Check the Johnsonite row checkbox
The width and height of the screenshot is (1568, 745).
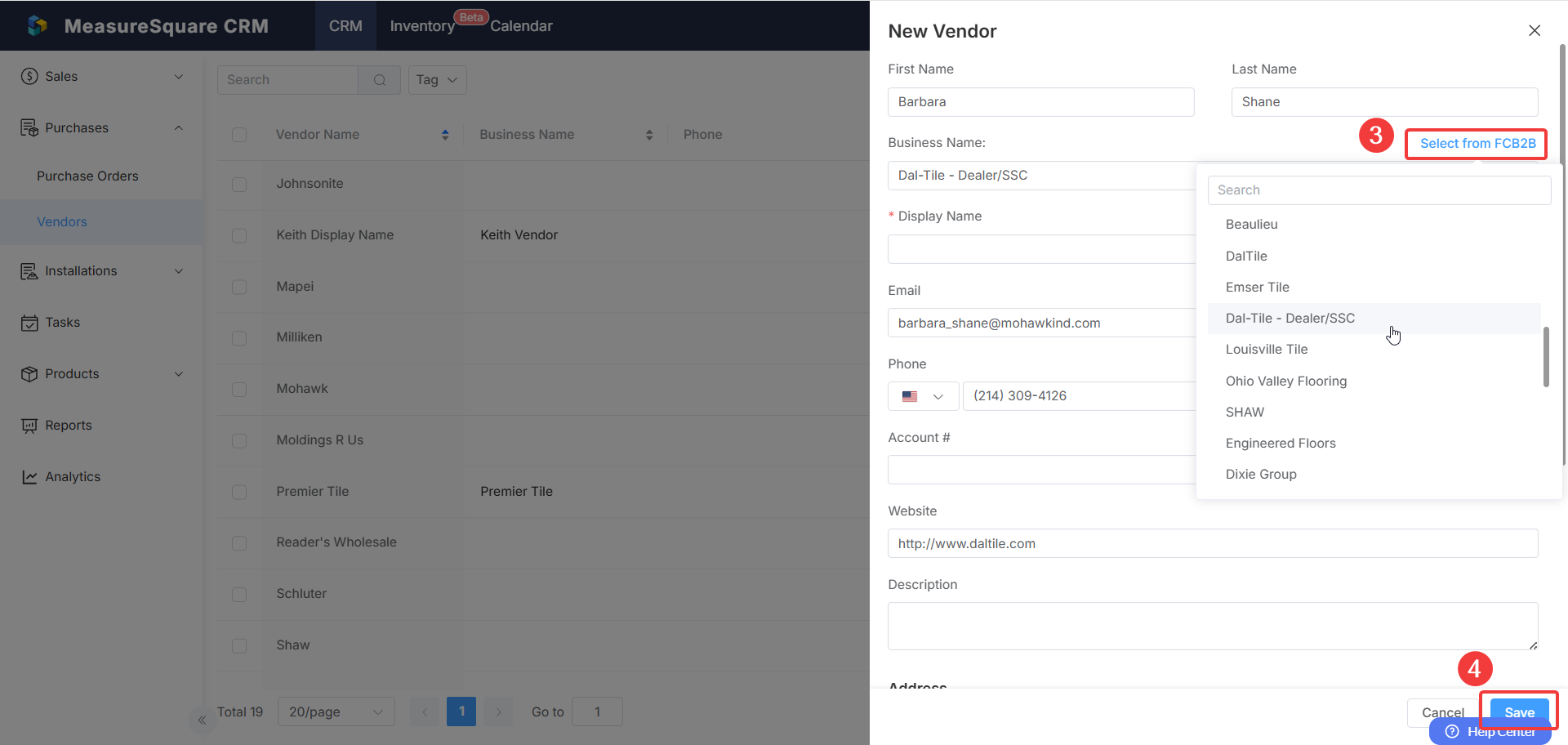(x=239, y=184)
